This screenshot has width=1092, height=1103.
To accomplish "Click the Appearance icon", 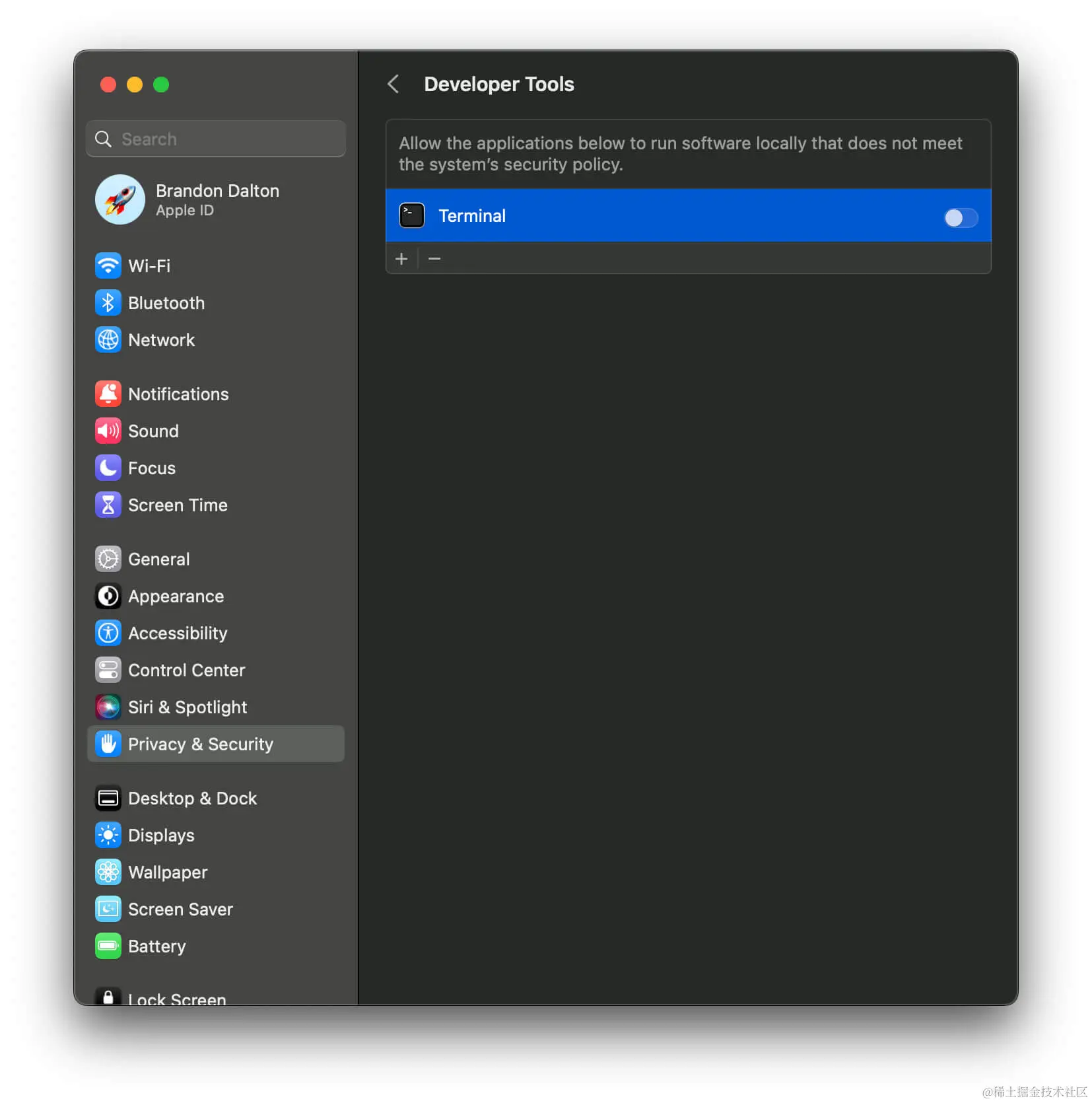I will coord(108,596).
